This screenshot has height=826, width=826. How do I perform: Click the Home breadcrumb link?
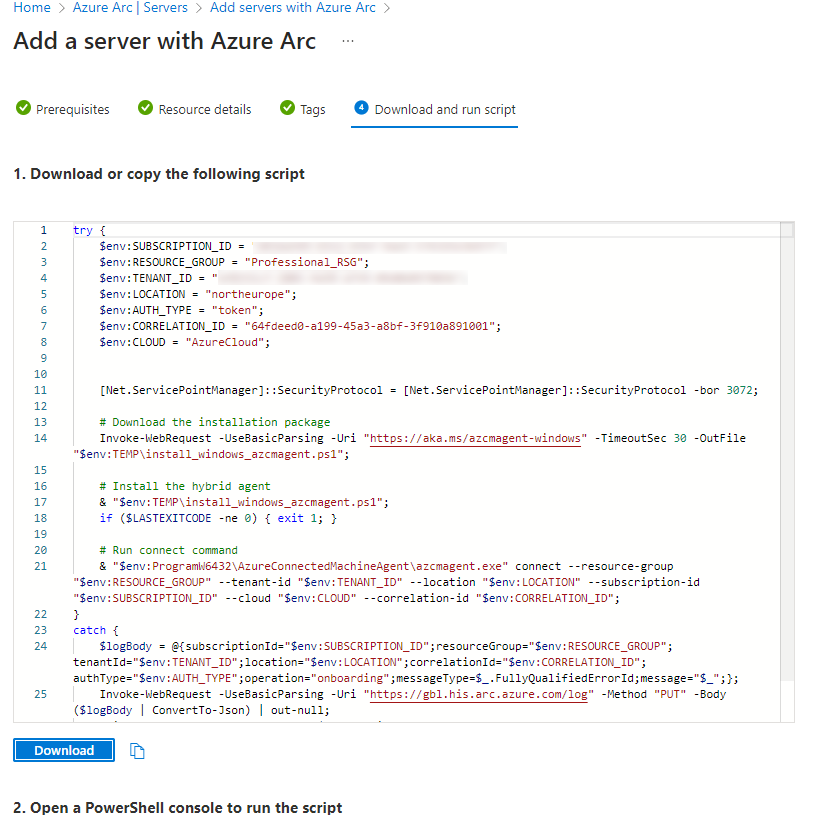(31, 8)
